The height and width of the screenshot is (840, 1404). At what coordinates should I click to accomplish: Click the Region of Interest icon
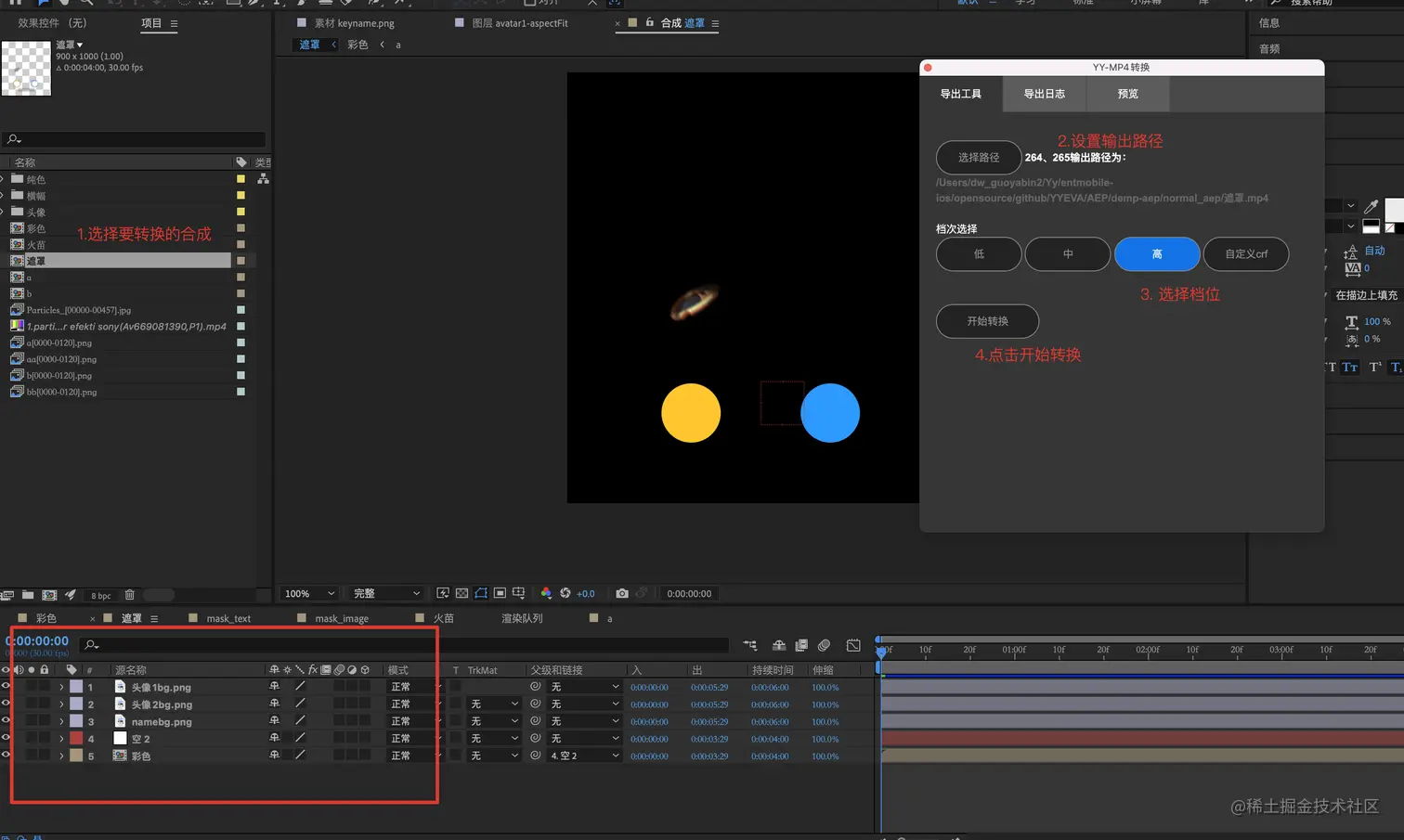500,593
